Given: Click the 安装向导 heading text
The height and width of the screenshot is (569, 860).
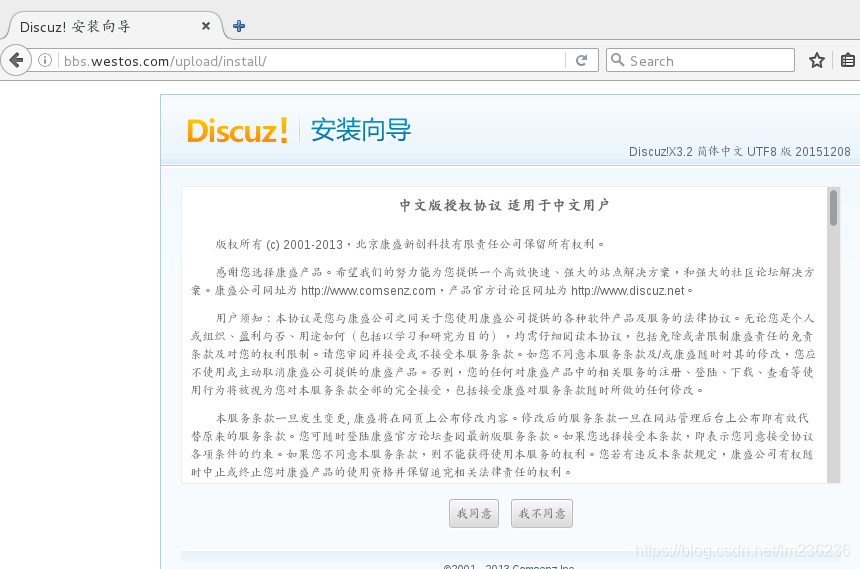Looking at the screenshot, I should point(361,131).
